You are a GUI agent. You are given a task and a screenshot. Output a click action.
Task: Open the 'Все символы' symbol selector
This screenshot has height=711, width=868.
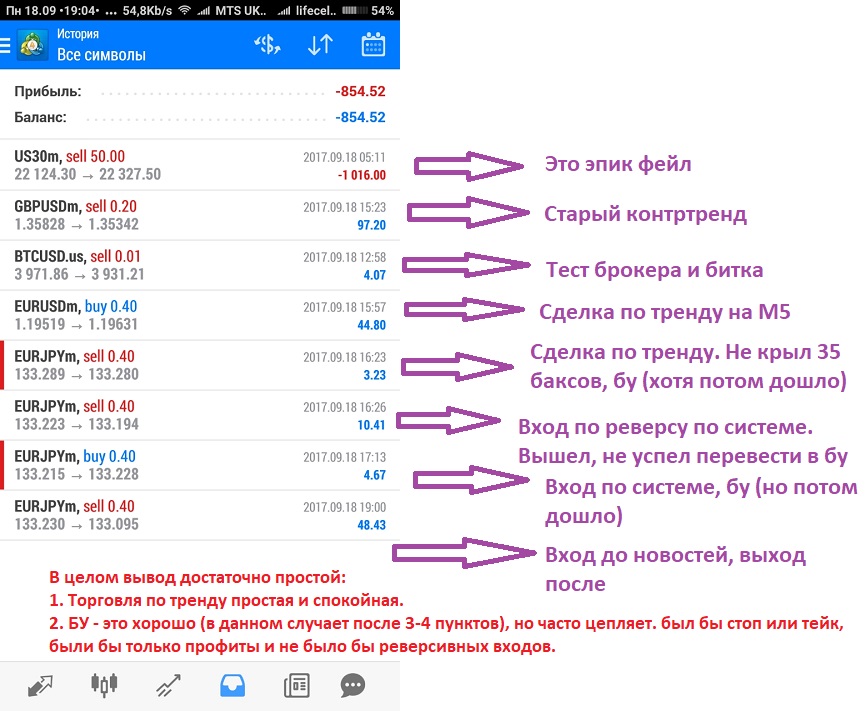pyautogui.click(x=101, y=55)
